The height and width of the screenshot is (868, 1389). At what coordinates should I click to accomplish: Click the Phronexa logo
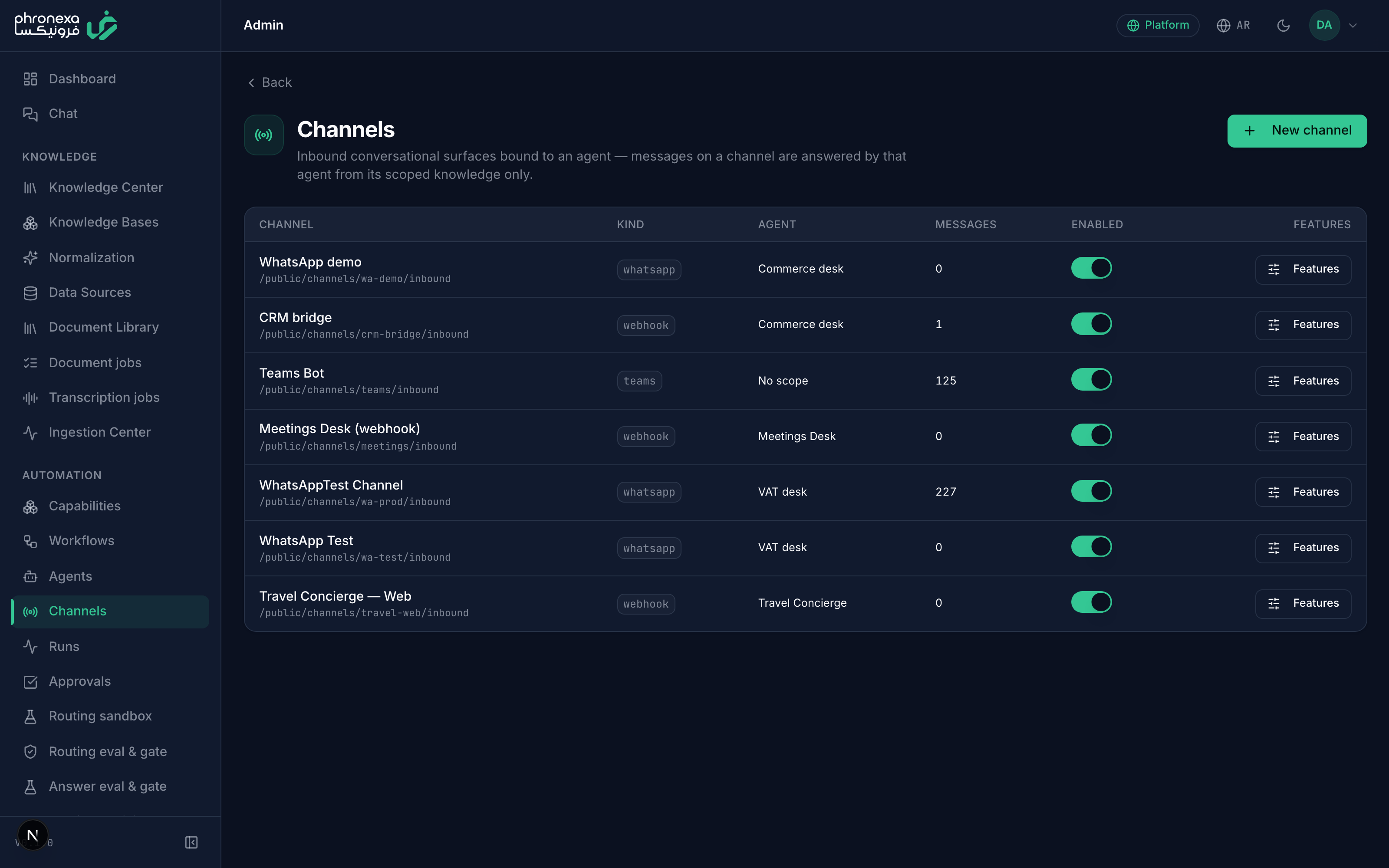coord(66,25)
